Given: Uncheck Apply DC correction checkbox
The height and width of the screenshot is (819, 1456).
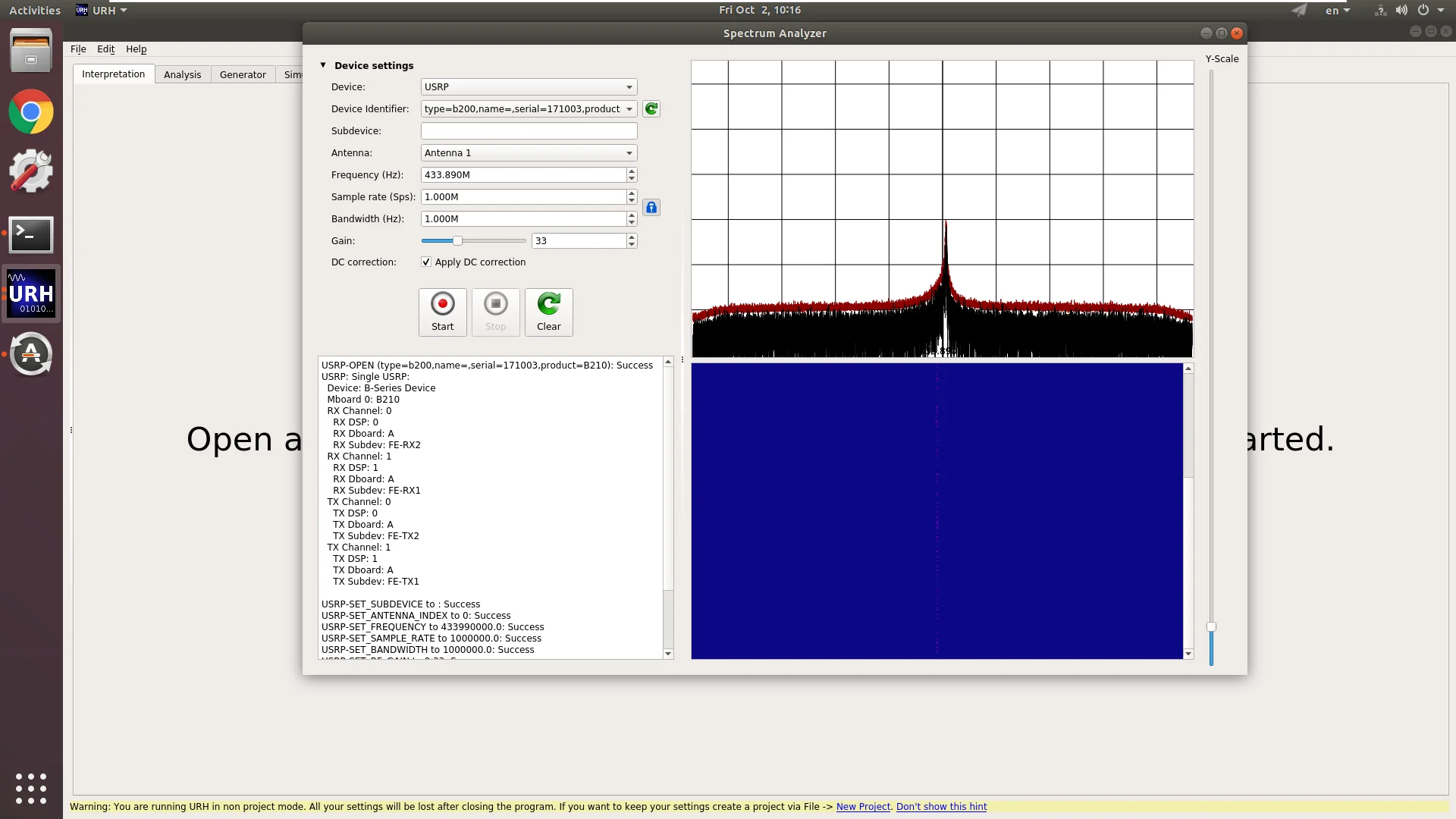Looking at the screenshot, I should (426, 262).
